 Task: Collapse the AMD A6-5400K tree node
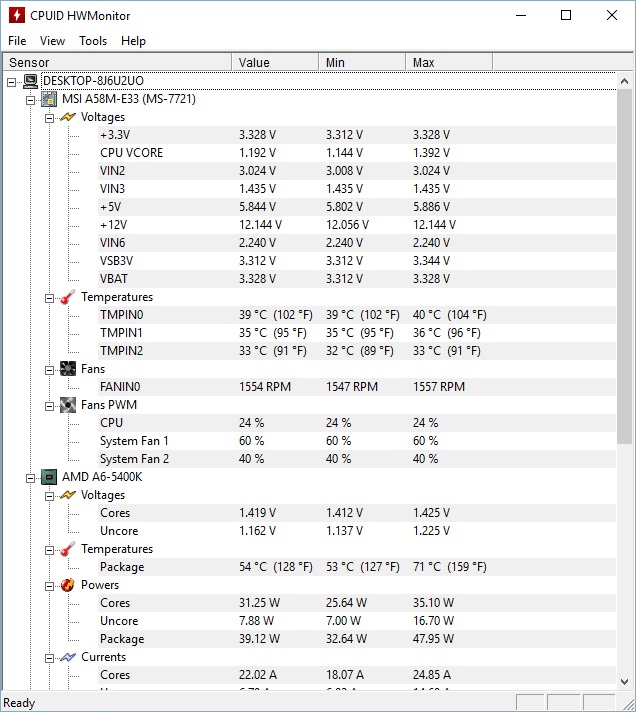30,477
